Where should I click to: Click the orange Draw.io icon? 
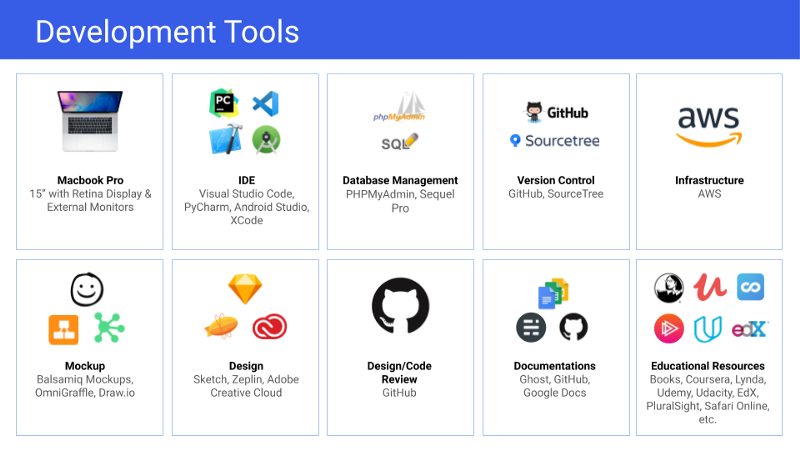pos(63,330)
